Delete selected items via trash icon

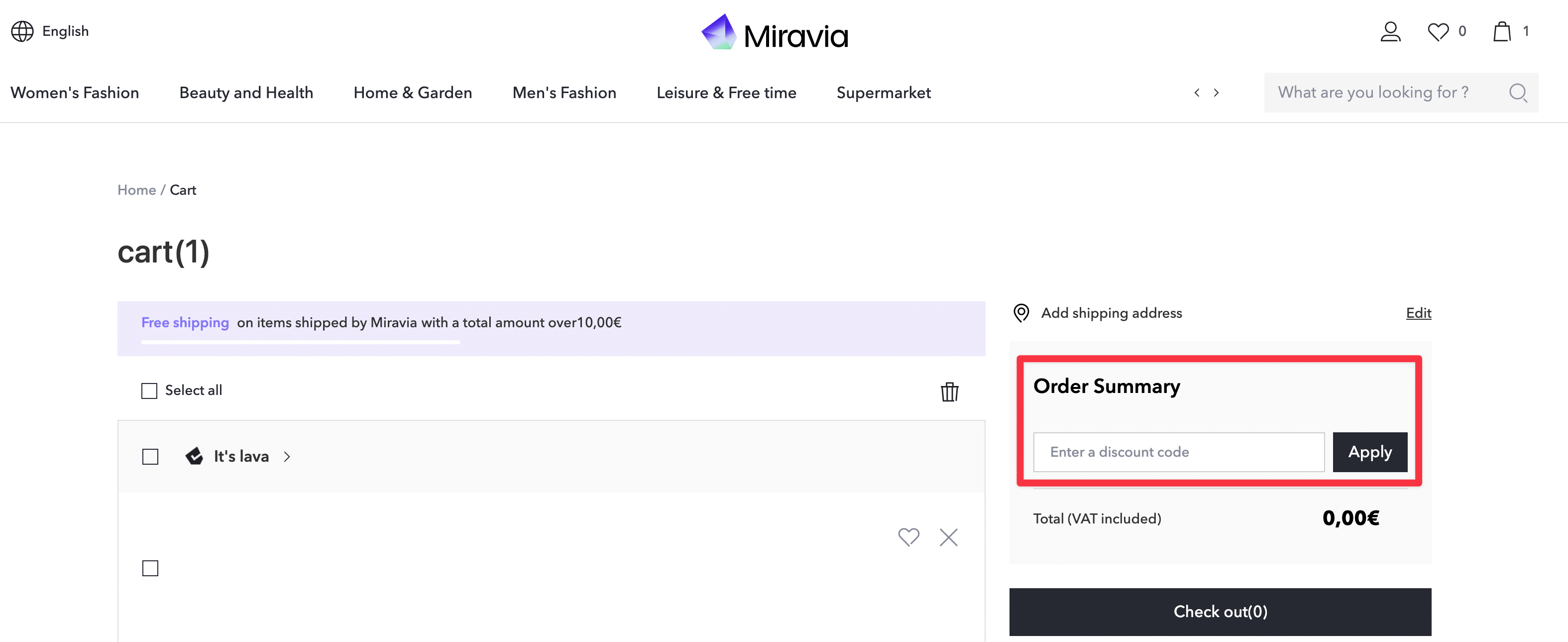[x=949, y=391]
